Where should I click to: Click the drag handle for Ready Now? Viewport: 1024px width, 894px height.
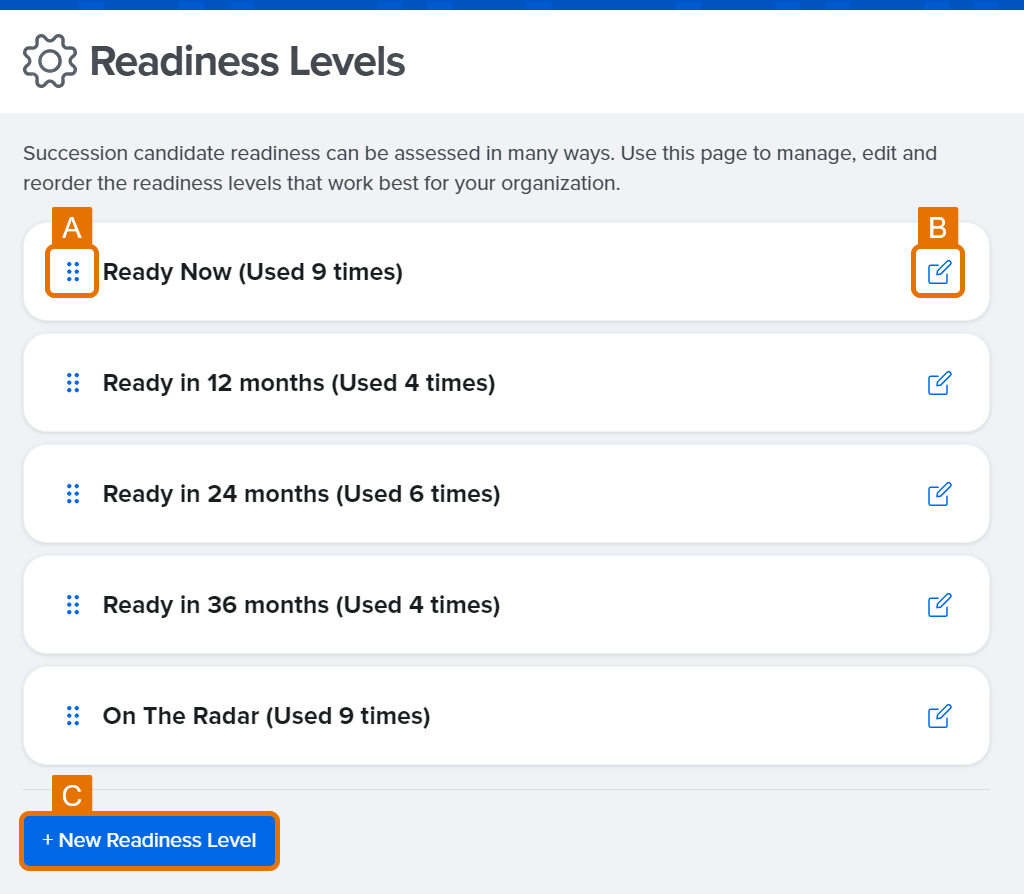[x=72, y=272]
